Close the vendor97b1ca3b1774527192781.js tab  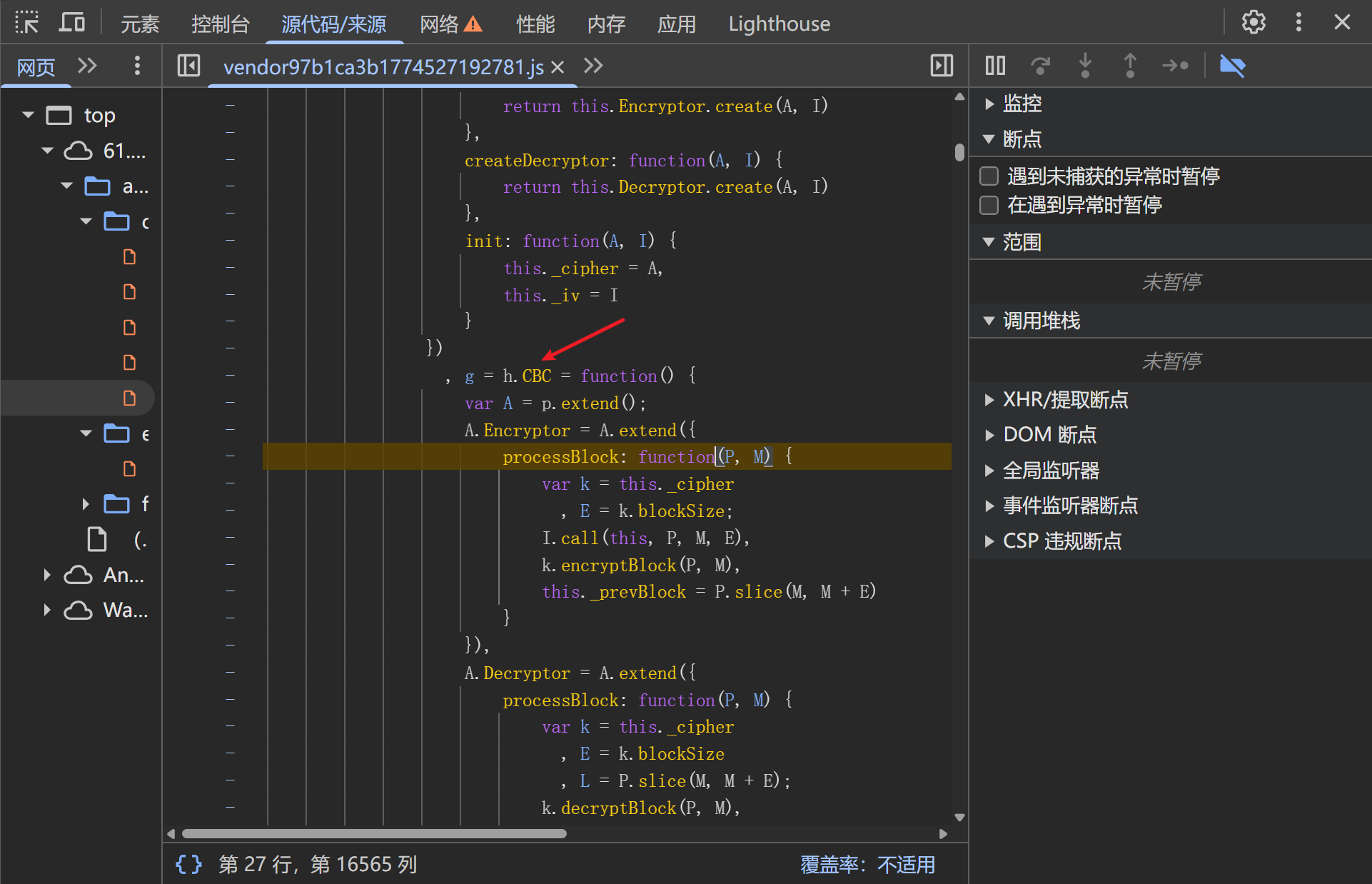(558, 67)
